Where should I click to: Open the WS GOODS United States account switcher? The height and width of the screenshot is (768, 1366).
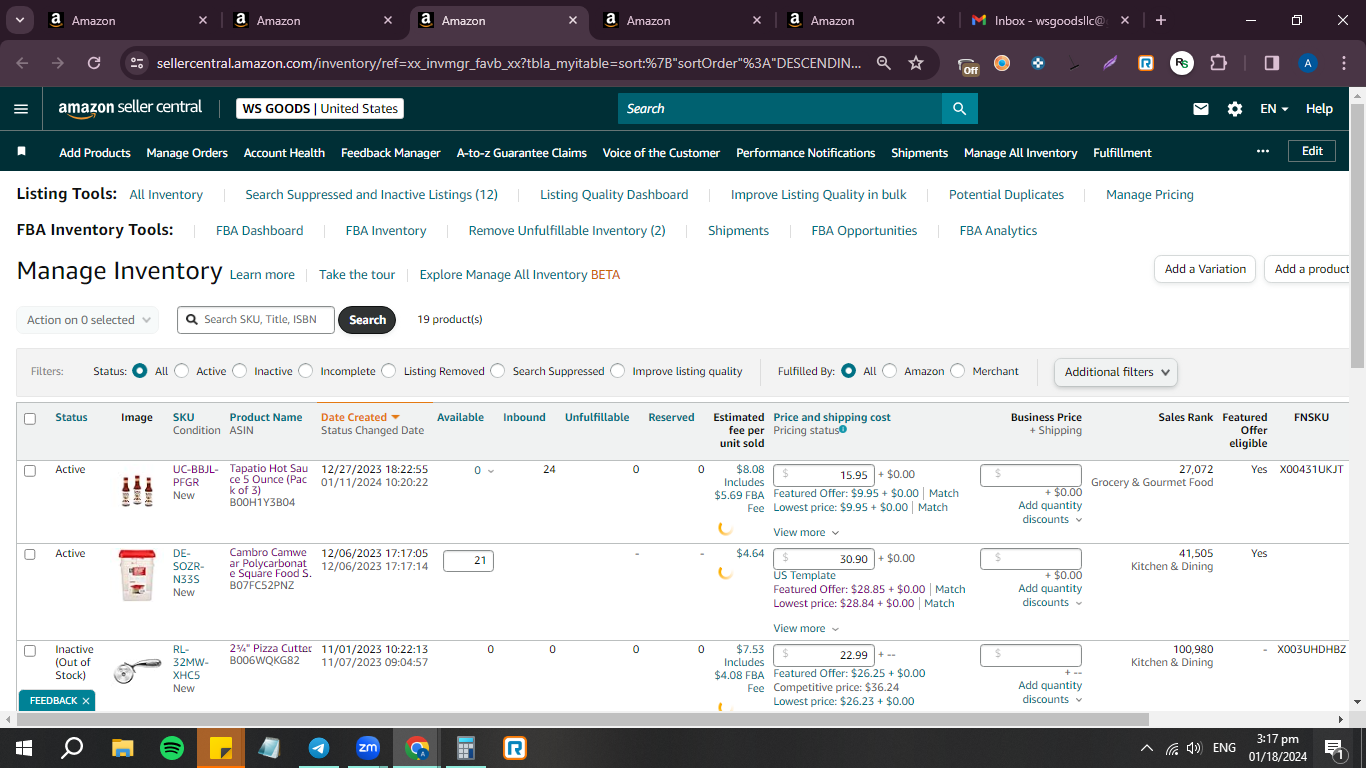pos(320,109)
